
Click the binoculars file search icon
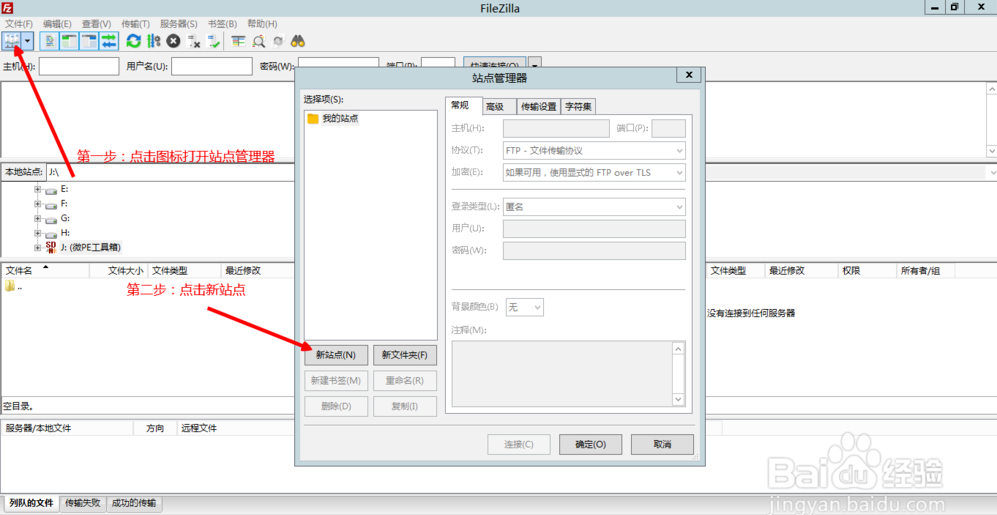pos(298,41)
